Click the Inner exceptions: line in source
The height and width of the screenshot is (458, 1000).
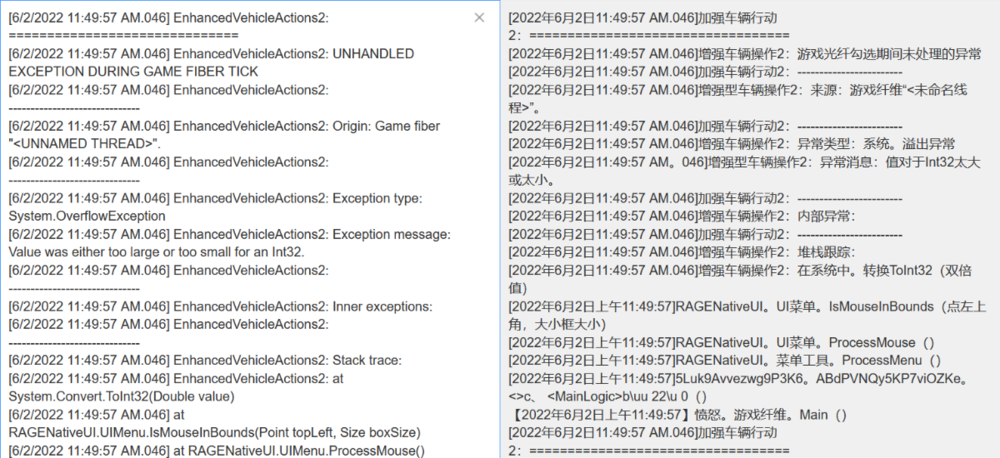[220, 307]
